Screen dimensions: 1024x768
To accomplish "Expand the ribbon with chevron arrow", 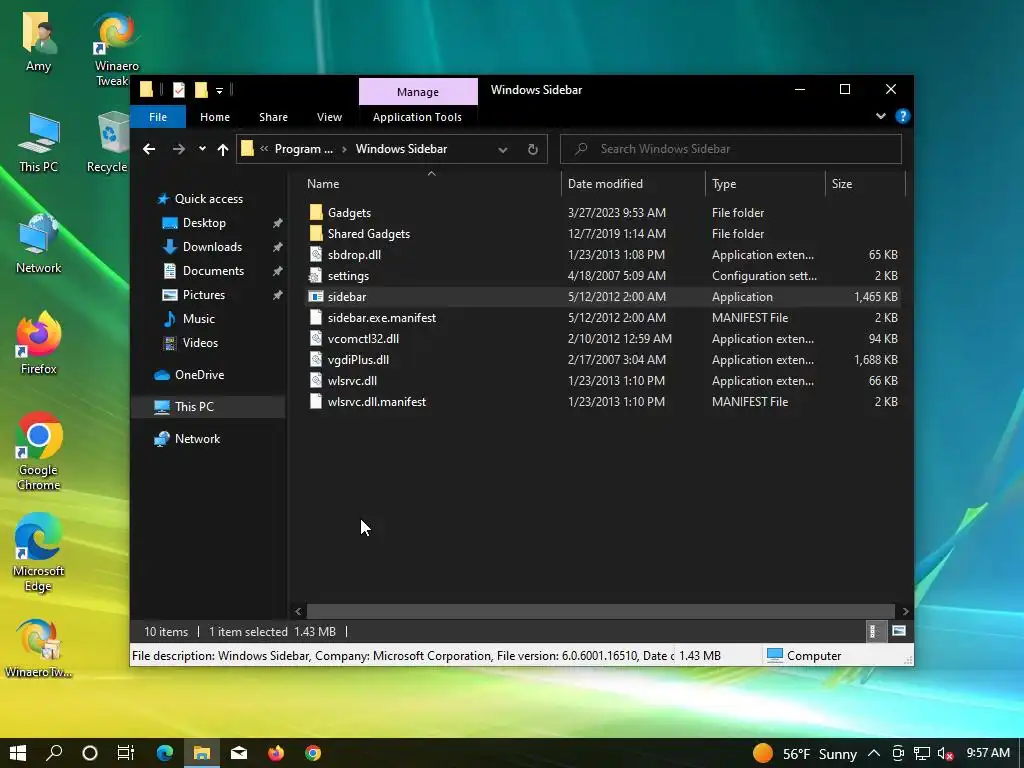I will click(880, 116).
